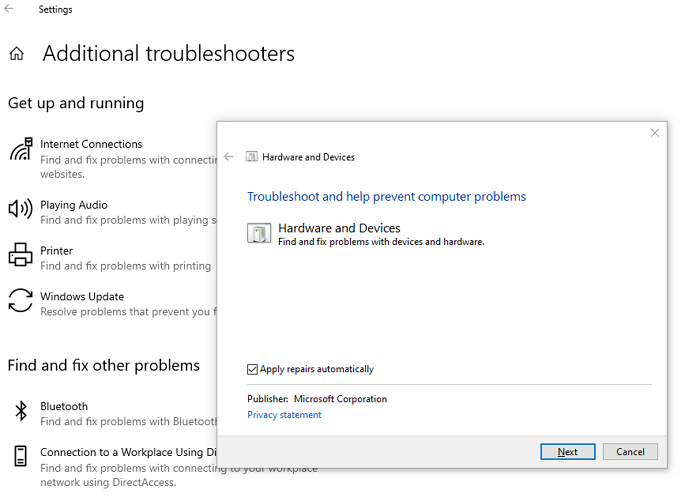Image resolution: width=700 pixels, height=501 pixels.
Task: Click the large Hardware and Devices icon
Action: pos(258,234)
